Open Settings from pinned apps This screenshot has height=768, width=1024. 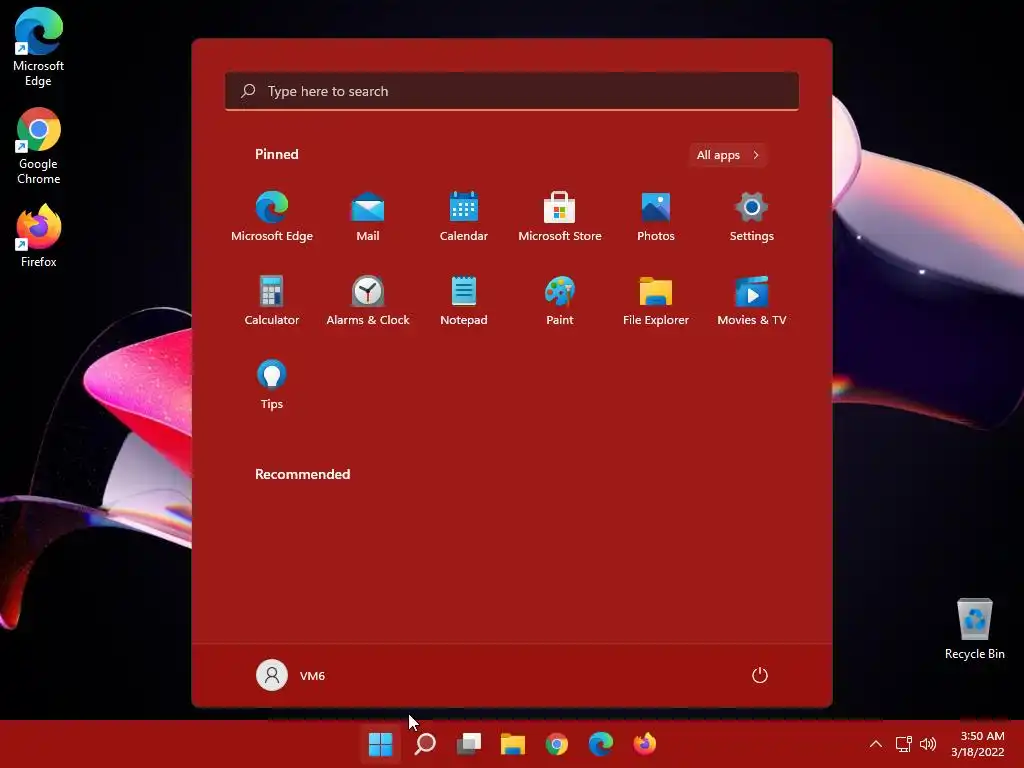(x=752, y=217)
